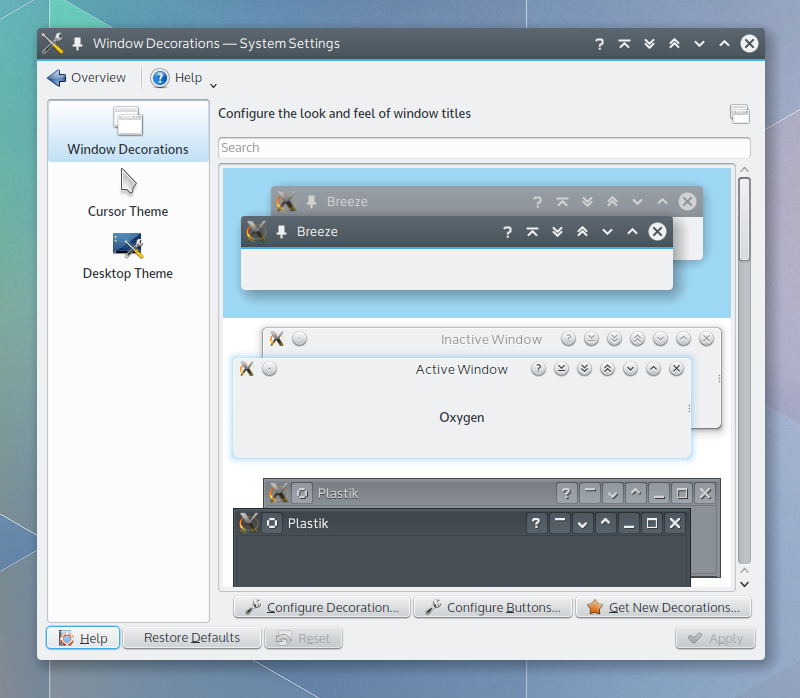This screenshot has height=698, width=800.
Task: Select the Oxygen decoration preview
Action: (477, 393)
